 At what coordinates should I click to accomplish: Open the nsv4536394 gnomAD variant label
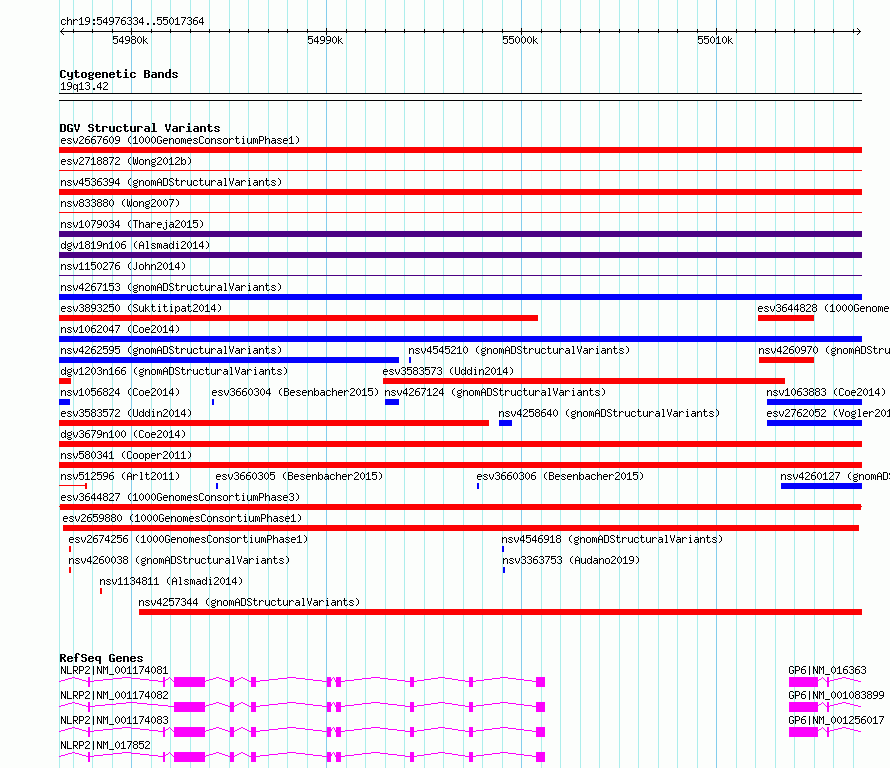pyautogui.click(x=171, y=182)
